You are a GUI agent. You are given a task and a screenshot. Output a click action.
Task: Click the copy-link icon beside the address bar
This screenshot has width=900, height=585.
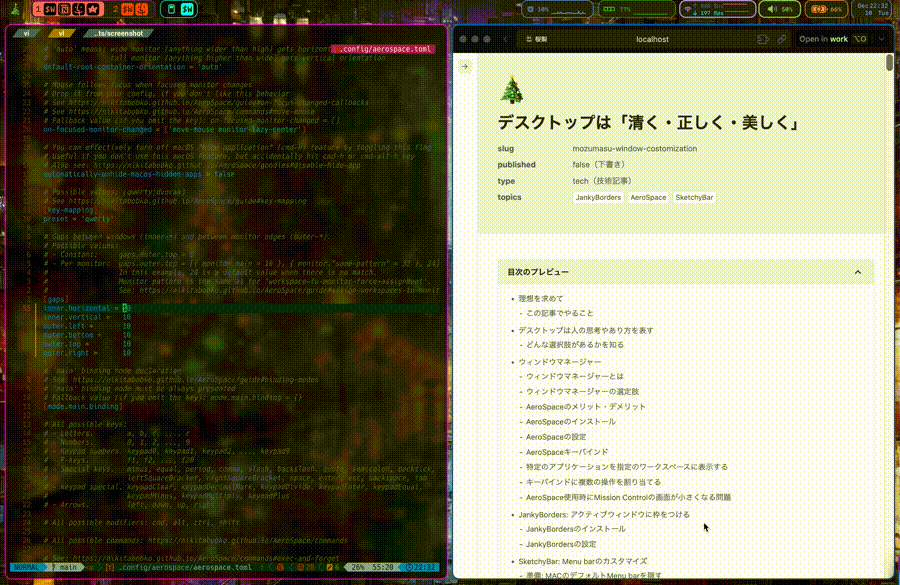783,38
